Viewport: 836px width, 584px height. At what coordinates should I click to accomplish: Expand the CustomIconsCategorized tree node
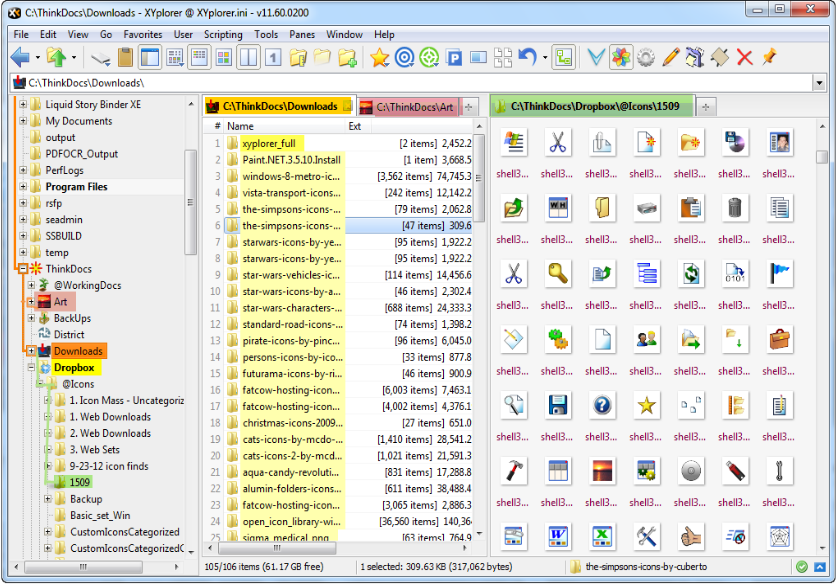pos(48,532)
